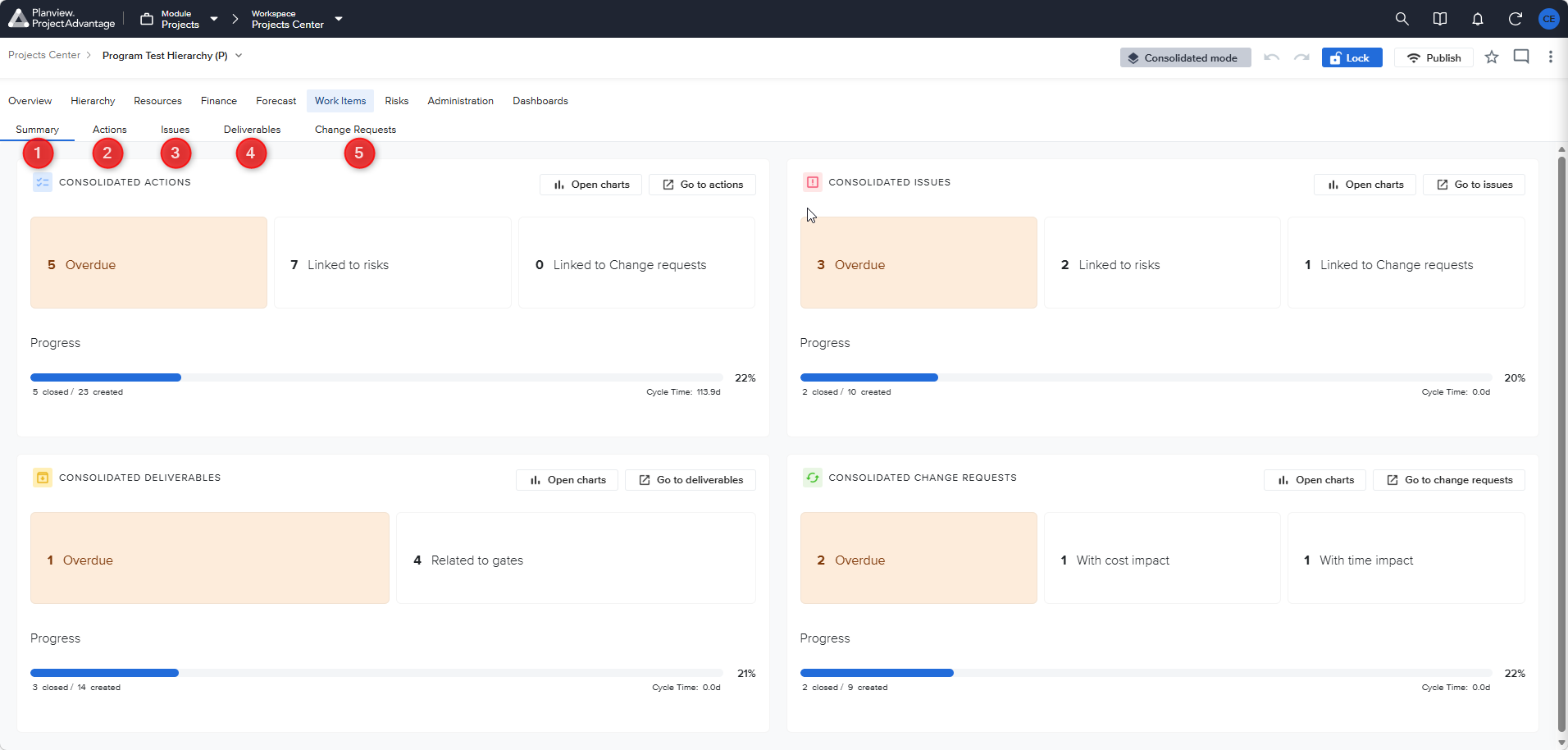
Task: Click the undo arrow icon
Action: (1271, 57)
